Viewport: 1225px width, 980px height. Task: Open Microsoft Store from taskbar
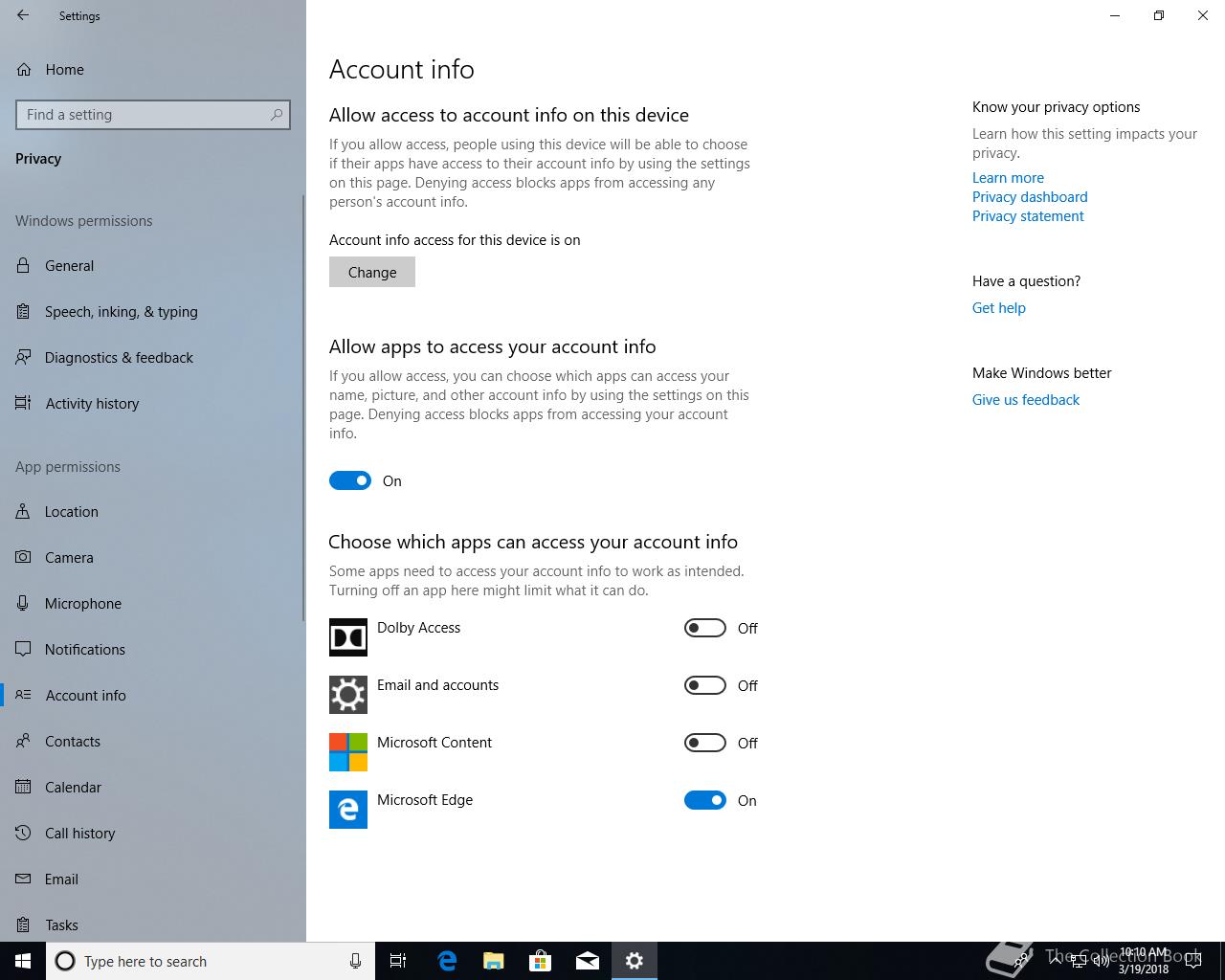coord(541,961)
